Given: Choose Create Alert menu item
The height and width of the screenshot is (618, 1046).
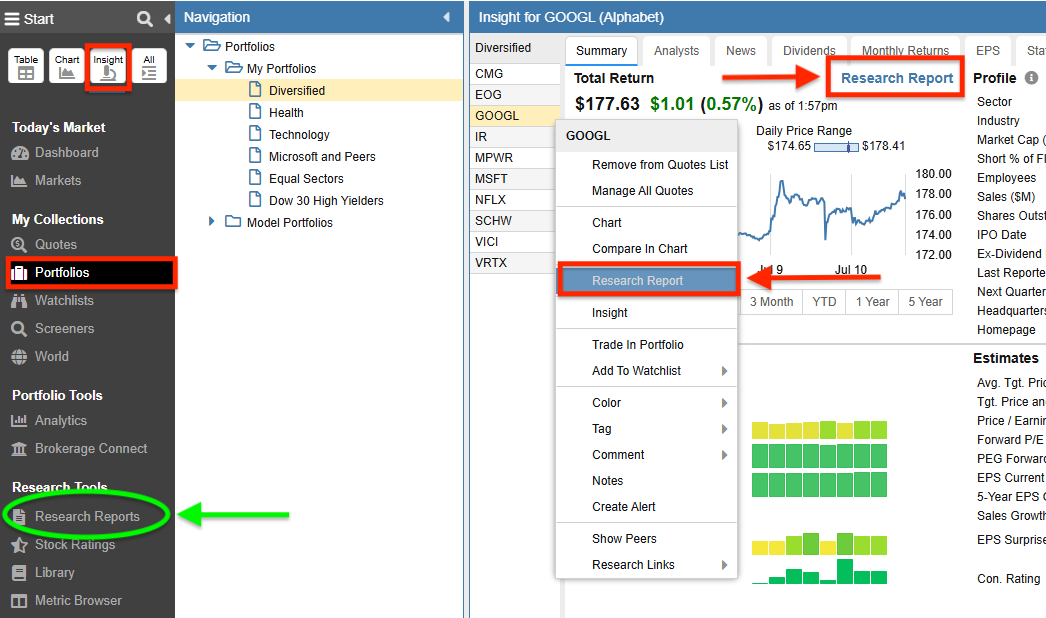Looking at the screenshot, I should [x=646, y=507].
